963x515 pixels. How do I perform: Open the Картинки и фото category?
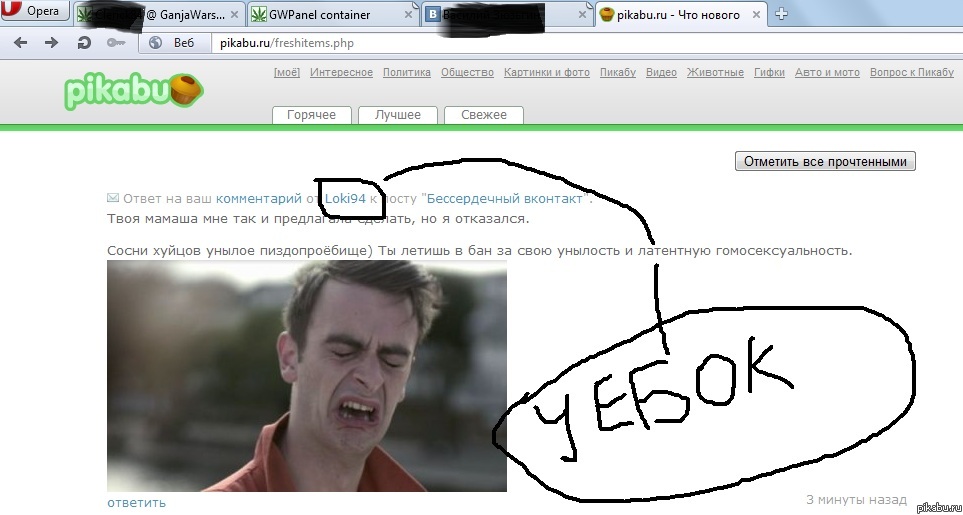547,72
